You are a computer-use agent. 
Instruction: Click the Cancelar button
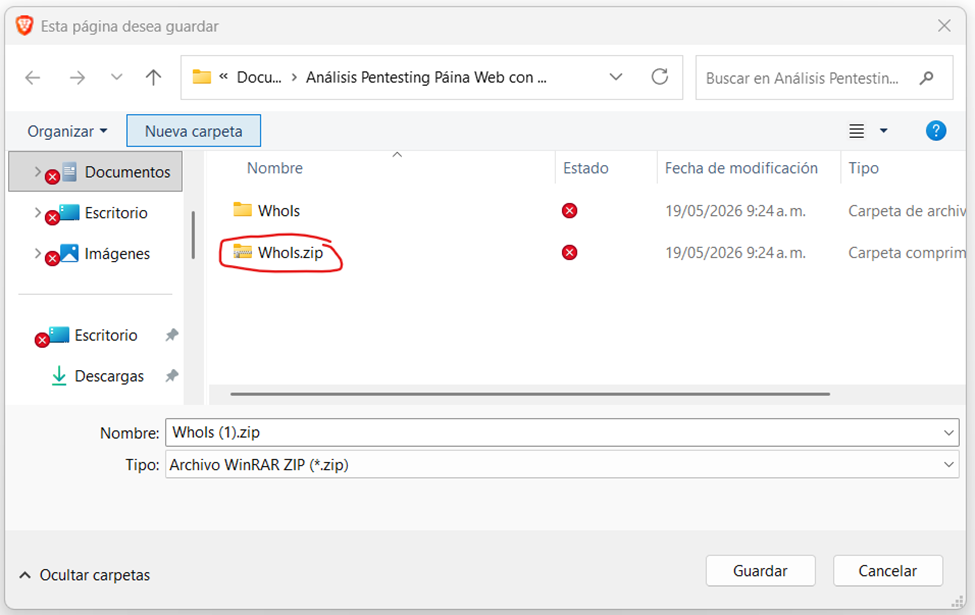[x=888, y=571]
